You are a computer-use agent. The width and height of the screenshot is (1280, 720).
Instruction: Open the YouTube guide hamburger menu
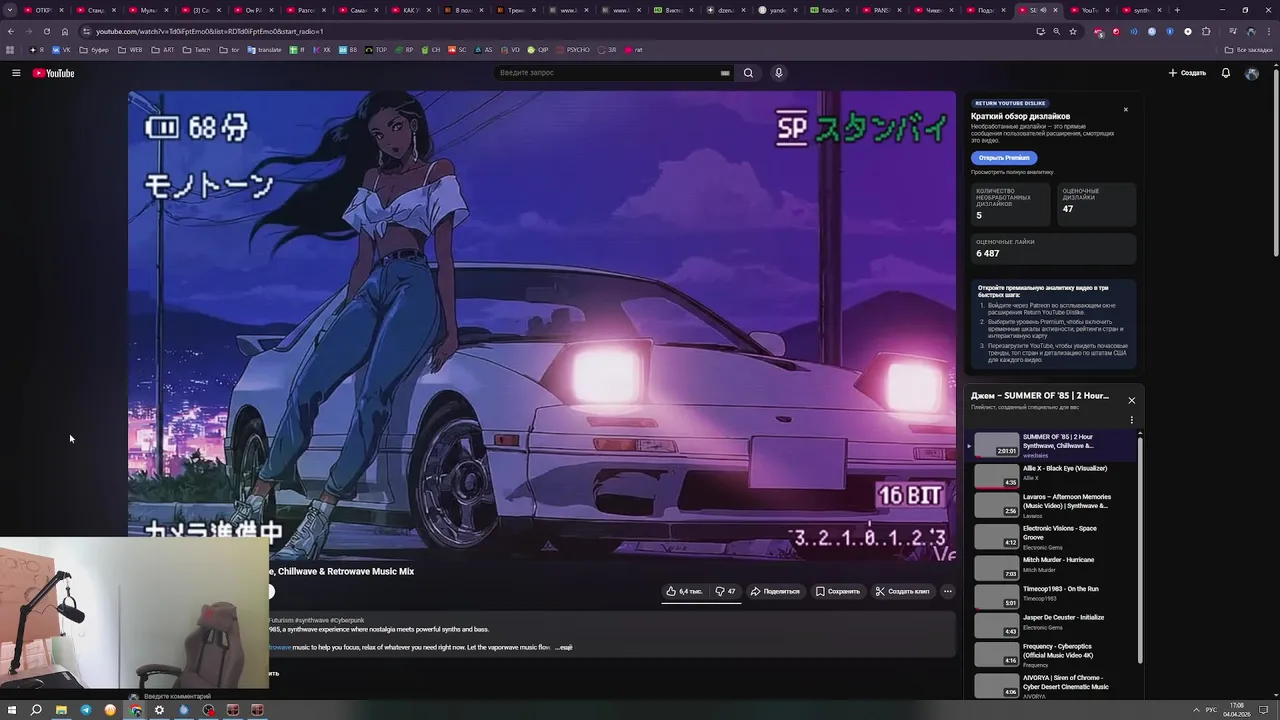[16, 73]
